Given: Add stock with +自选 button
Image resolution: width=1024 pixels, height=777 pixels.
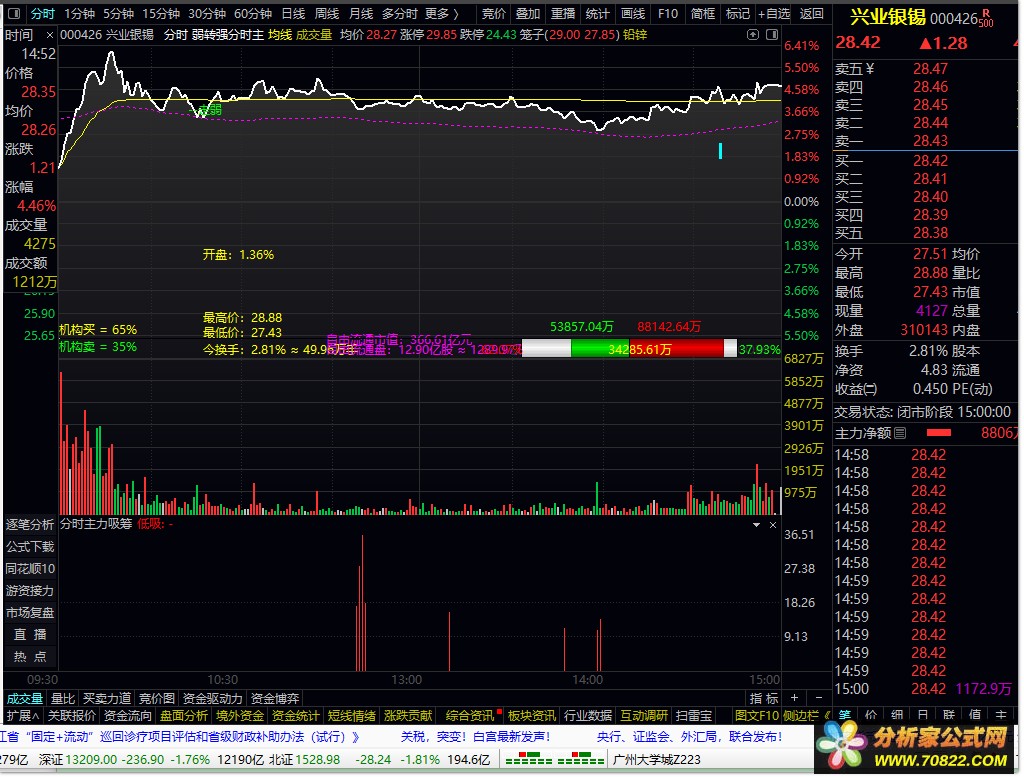Looking at the screenshot, I should click(x=774, y=14).
